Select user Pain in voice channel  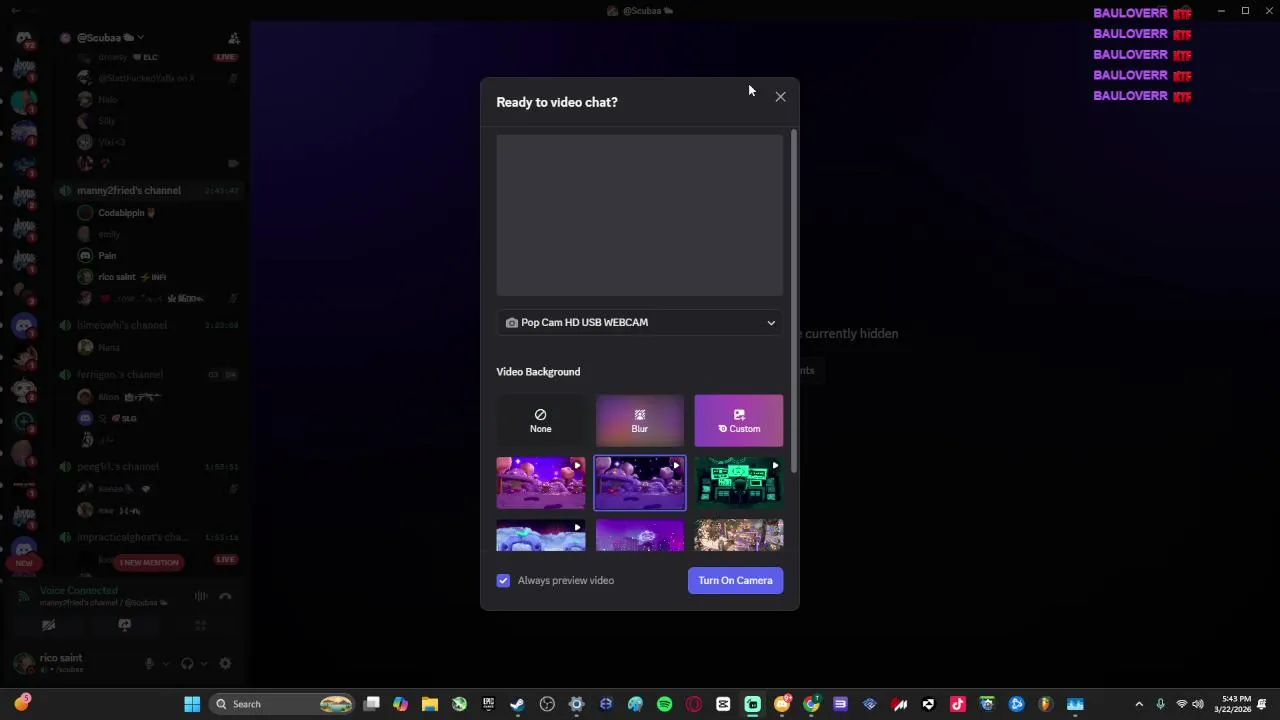point(107,255)
